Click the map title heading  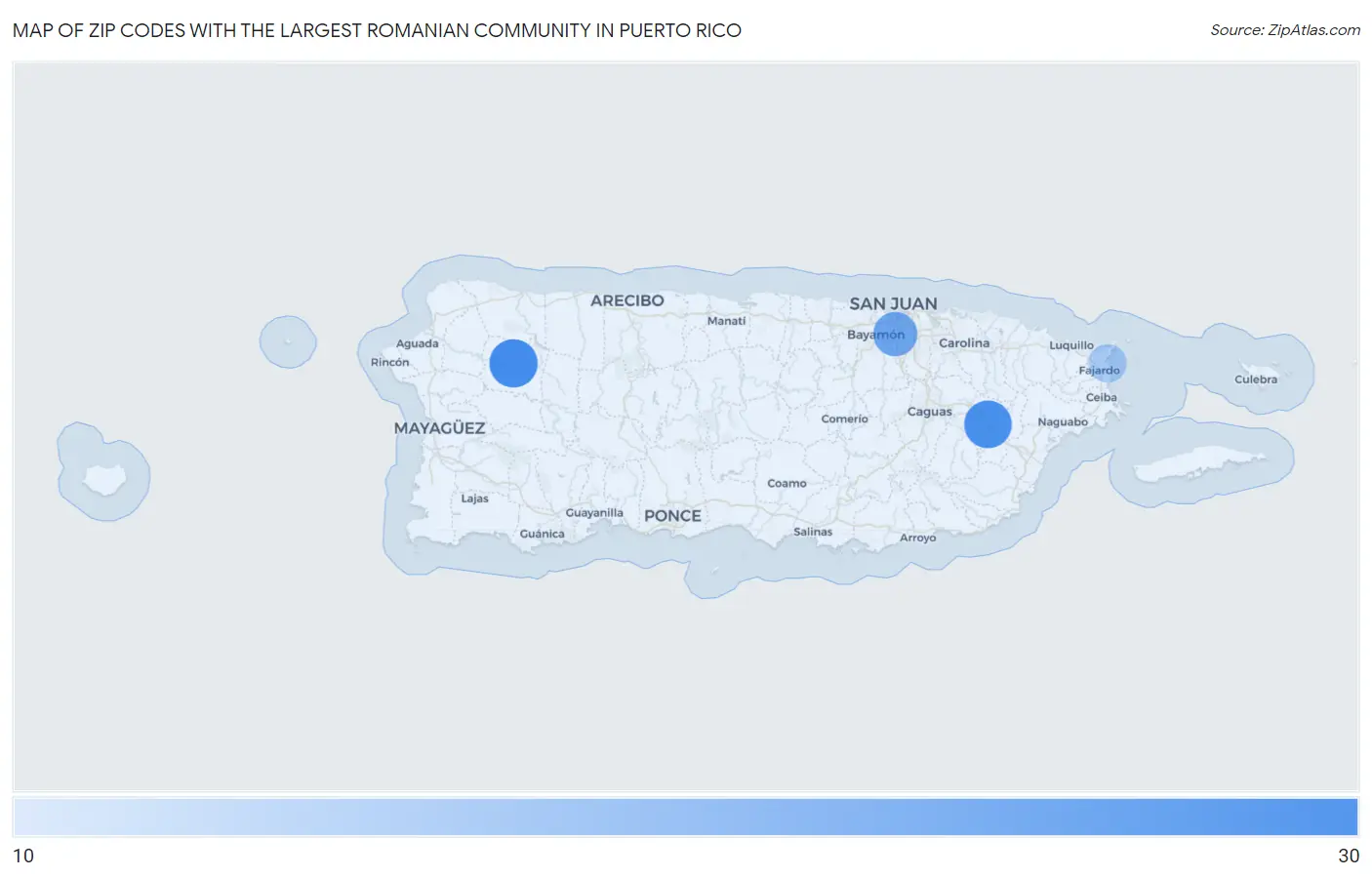pos(377,30)
